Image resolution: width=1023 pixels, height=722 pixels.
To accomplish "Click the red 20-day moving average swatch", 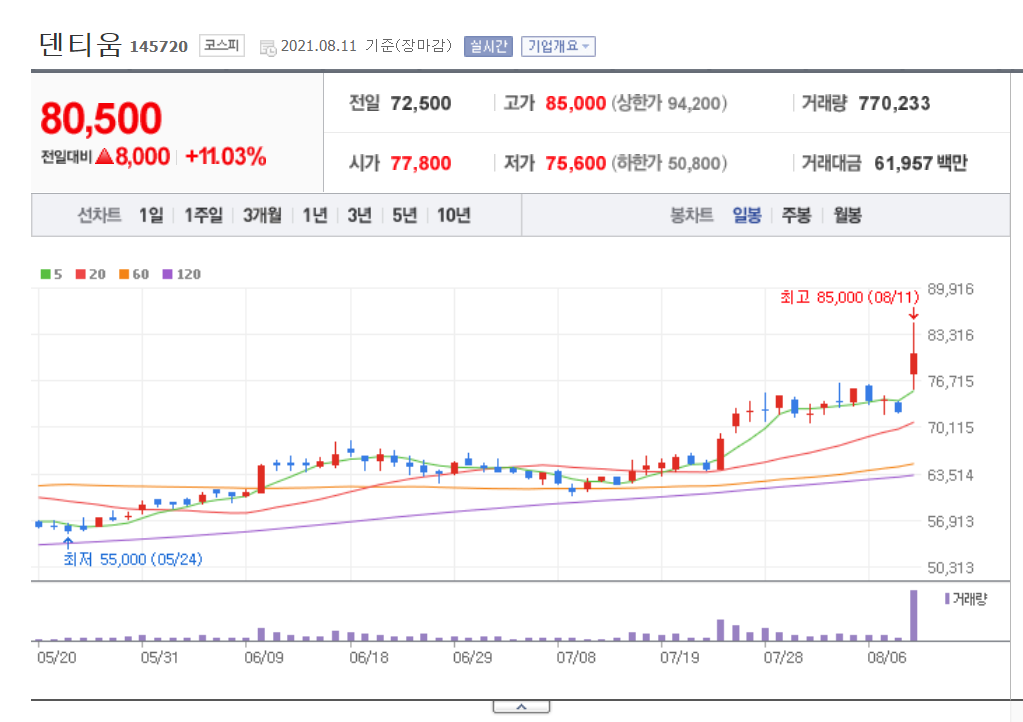I will 81,275.
